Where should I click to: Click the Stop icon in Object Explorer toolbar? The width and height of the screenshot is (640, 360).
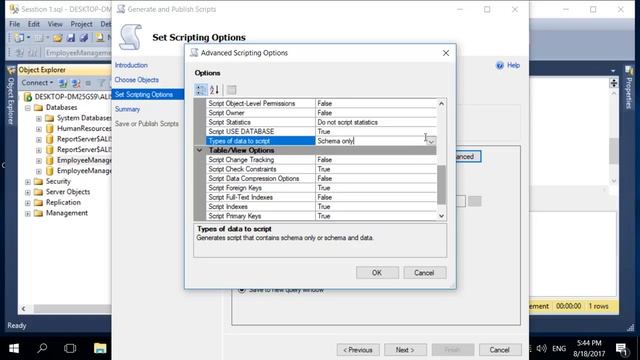point(88,83)
